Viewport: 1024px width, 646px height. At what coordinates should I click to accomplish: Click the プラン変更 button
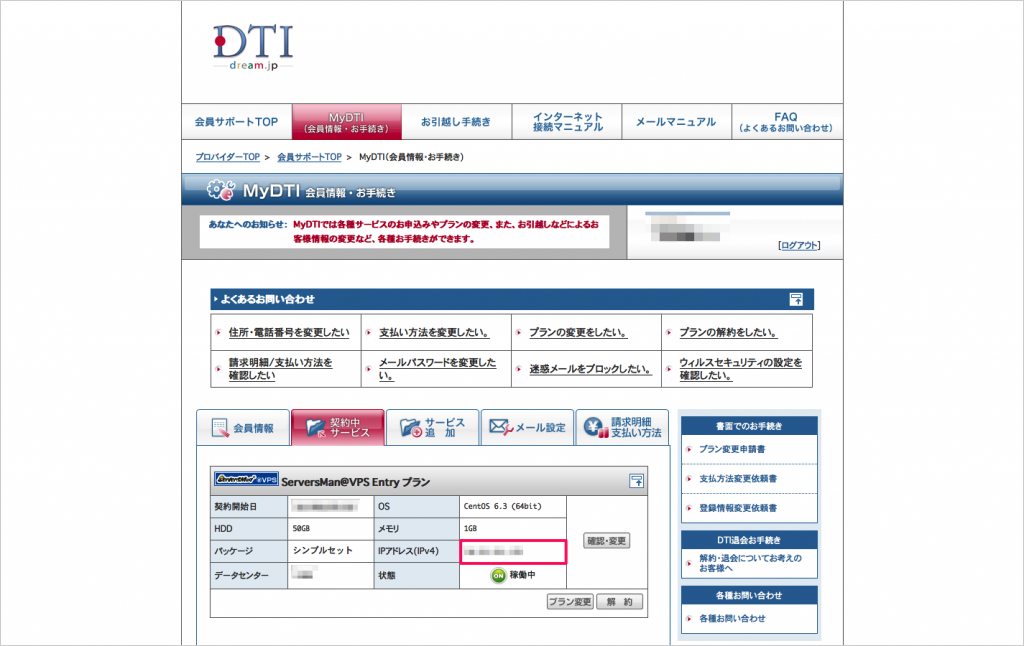570,602
